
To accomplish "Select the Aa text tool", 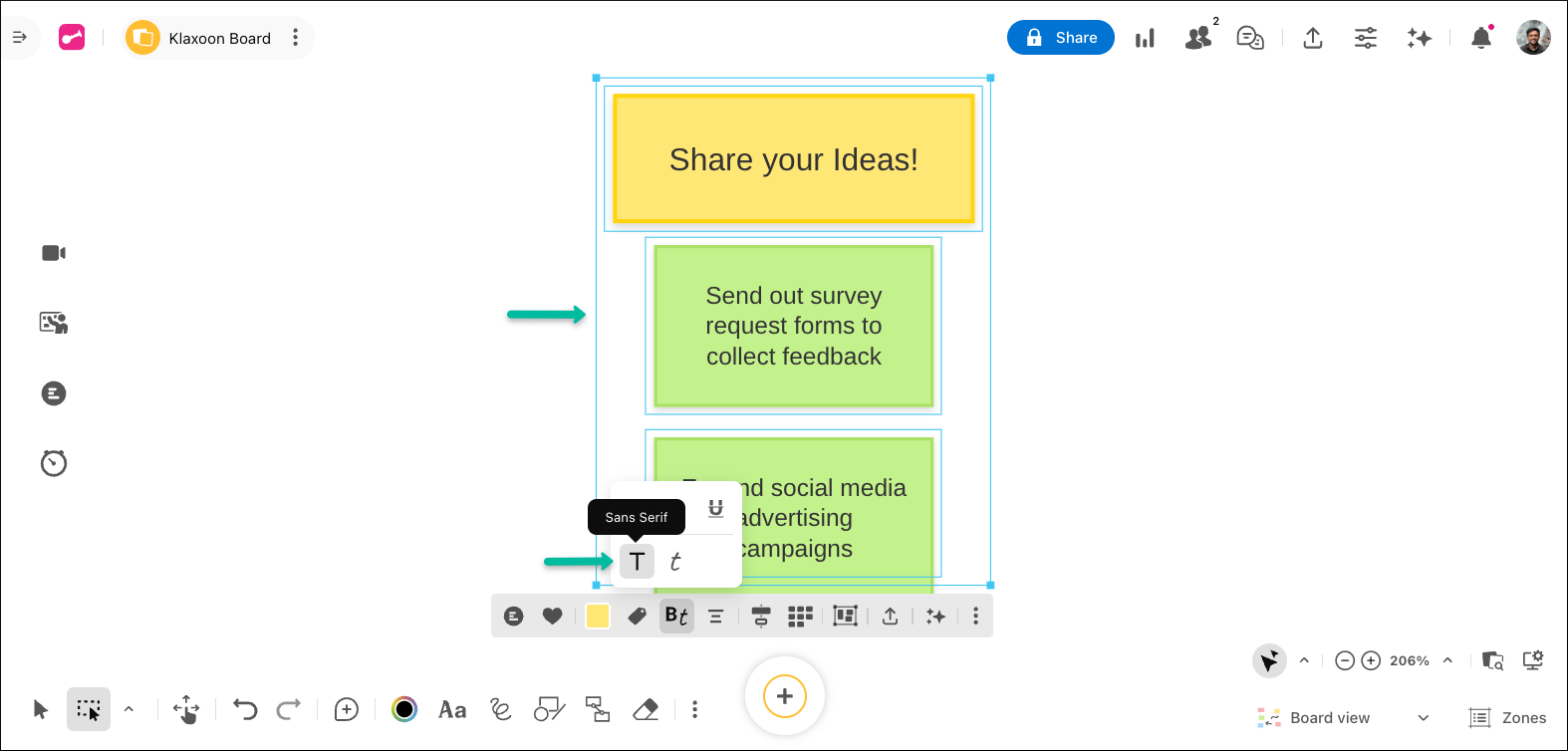I will (452, 709).
